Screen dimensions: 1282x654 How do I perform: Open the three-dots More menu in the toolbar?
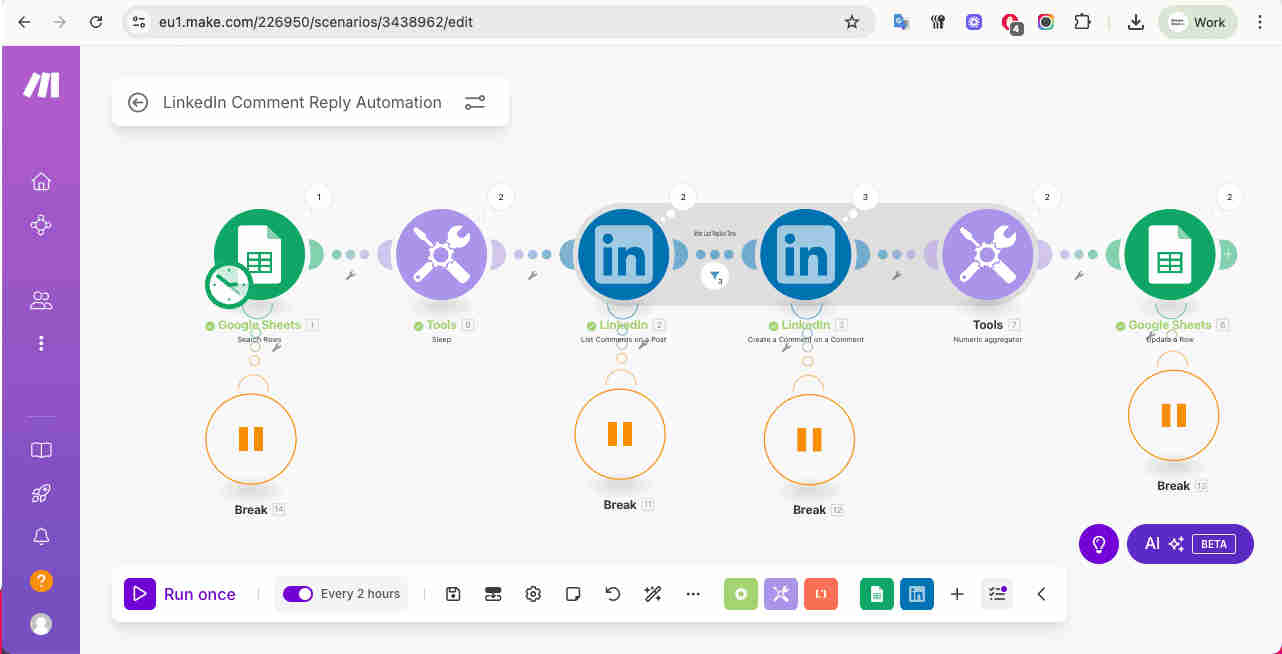click(693, 594)
